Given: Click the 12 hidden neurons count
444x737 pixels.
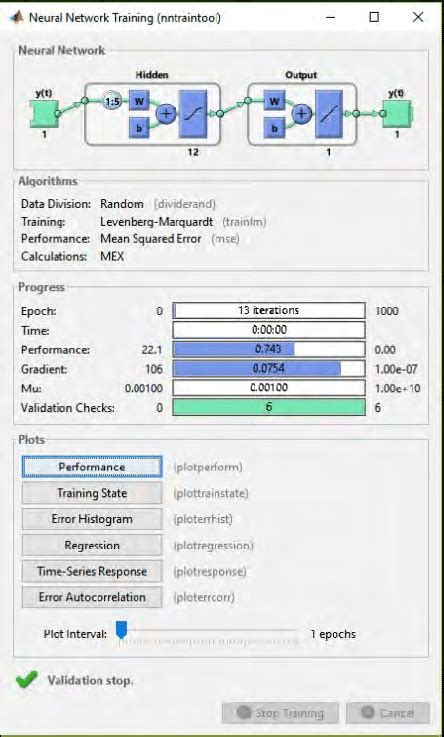Looking at the screenshot, I should tap(193, 152).
